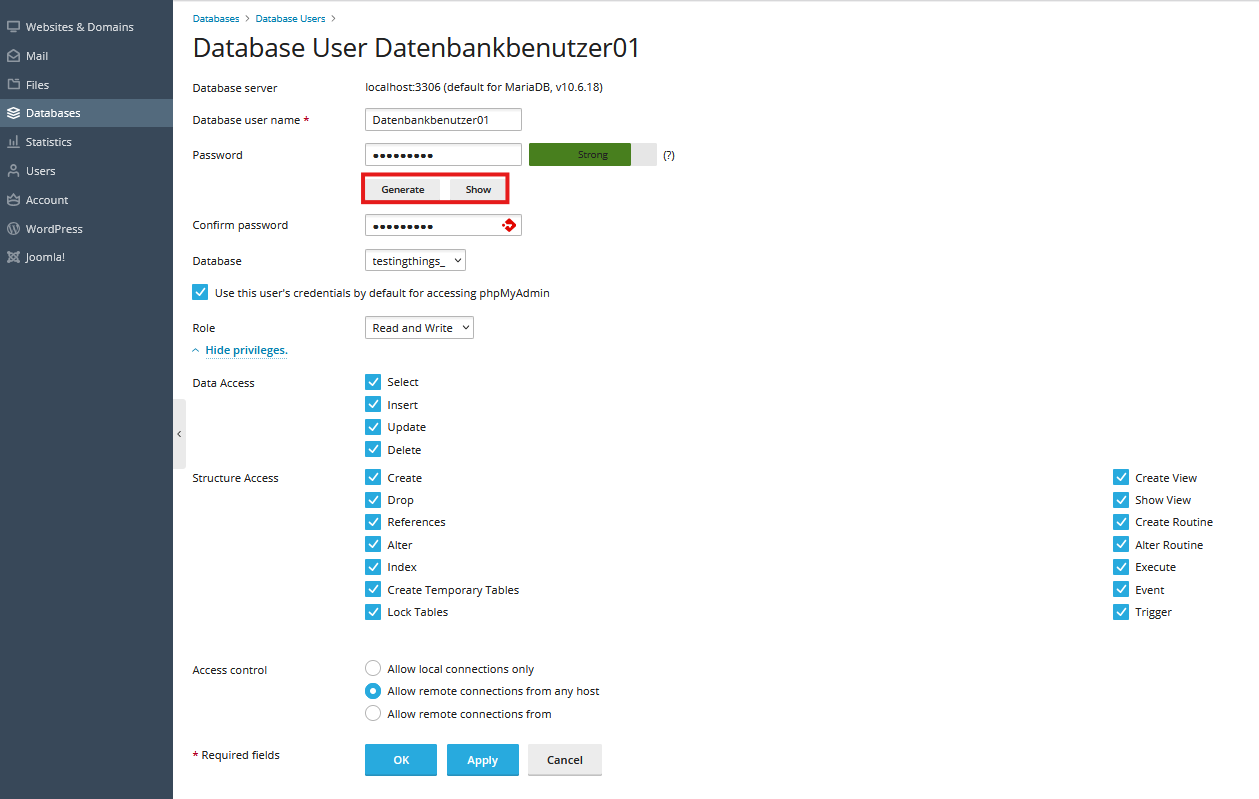Click the Database user name input field
Viewport: 1259px width, 799px height.
443,120
